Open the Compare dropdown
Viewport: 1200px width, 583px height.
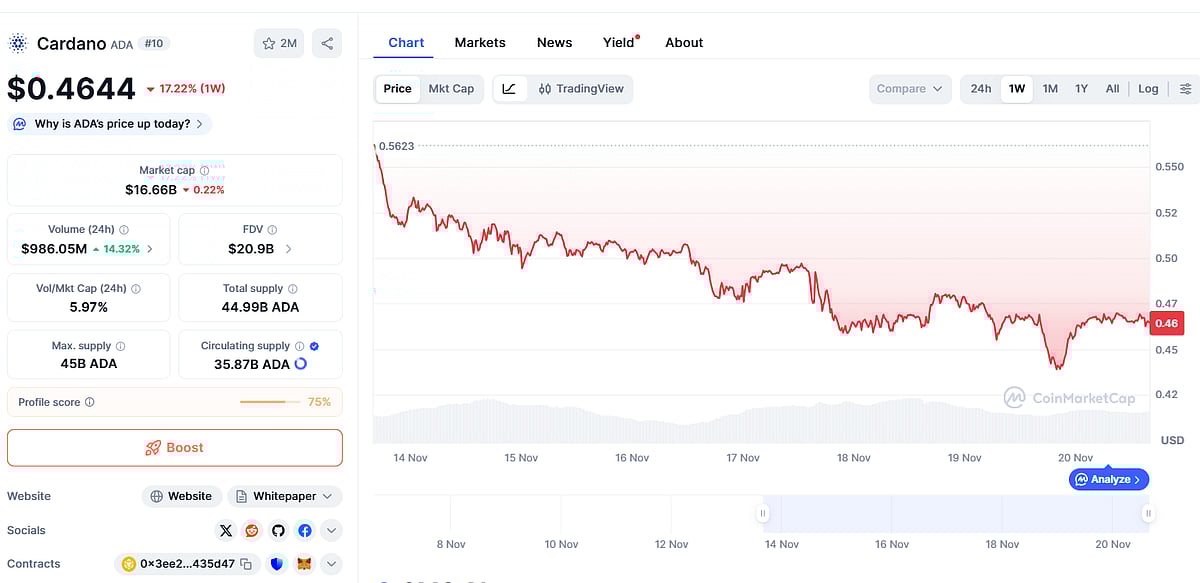(909, 89)
